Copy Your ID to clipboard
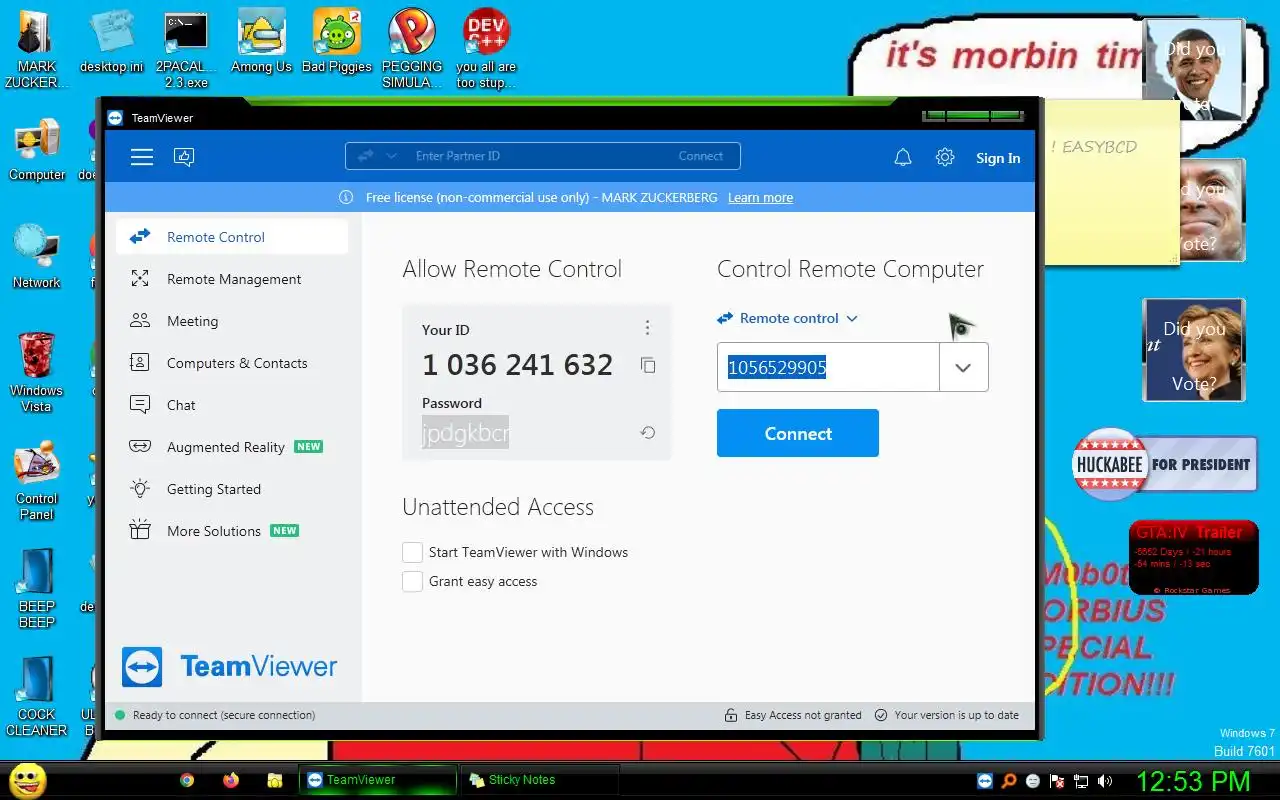 [648, 365]
